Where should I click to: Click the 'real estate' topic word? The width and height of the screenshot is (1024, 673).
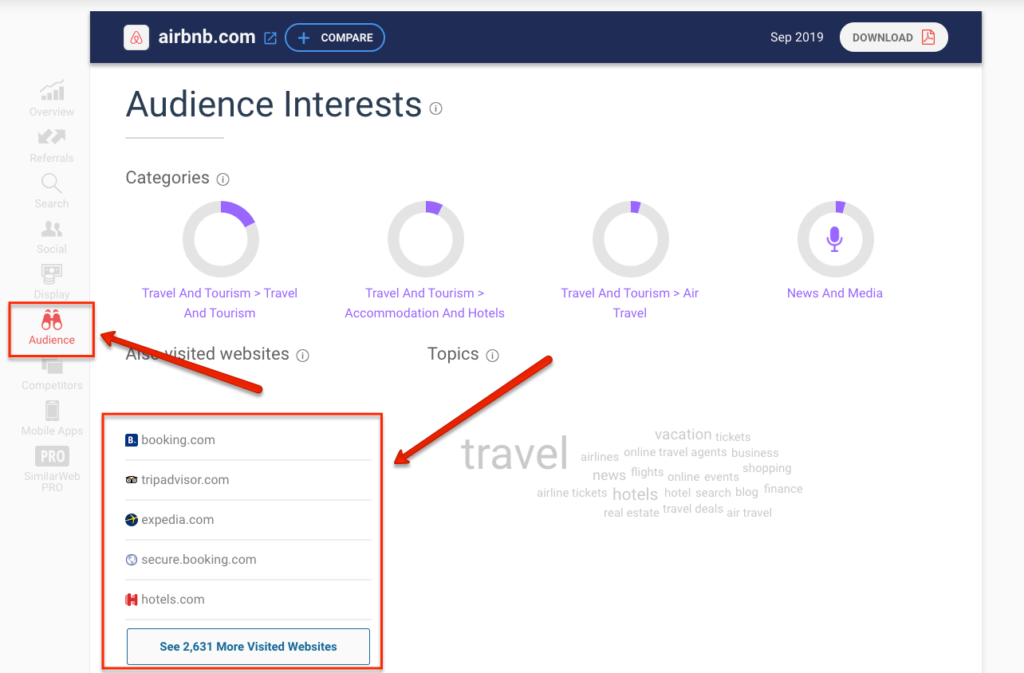coord(631,512)
